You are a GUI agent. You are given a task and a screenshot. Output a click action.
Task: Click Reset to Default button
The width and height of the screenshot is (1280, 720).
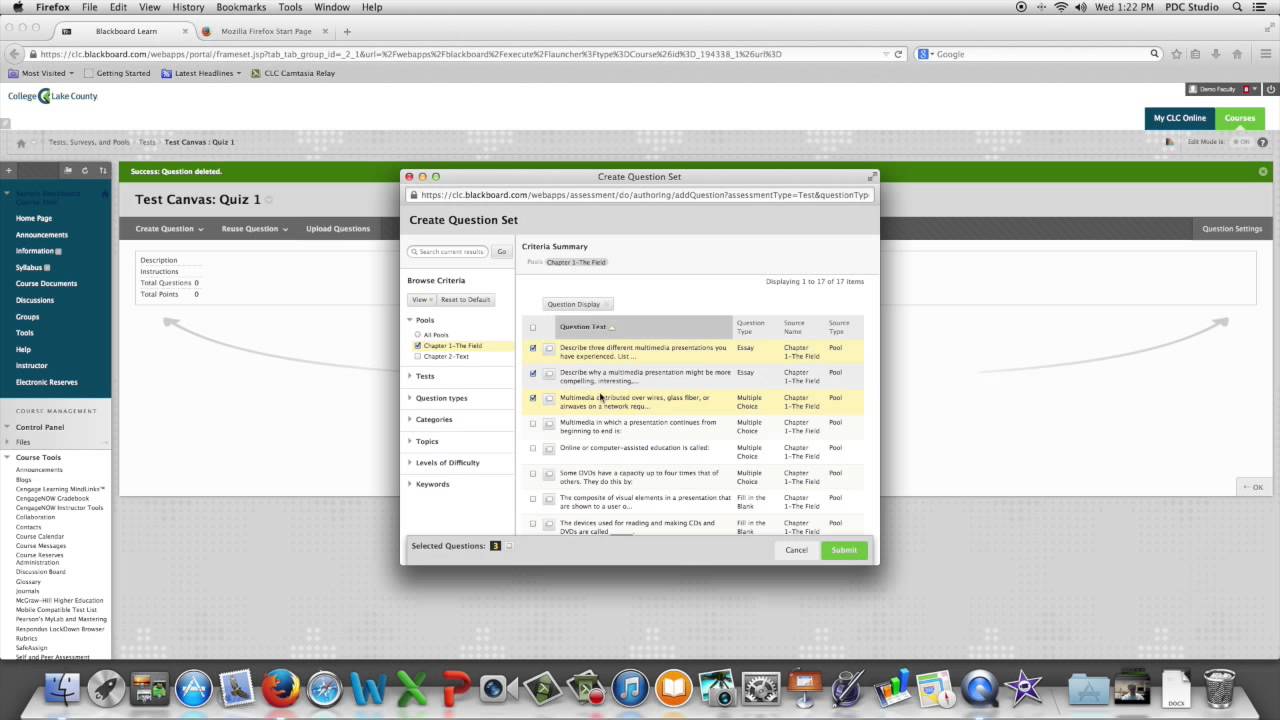pos(465,300)
